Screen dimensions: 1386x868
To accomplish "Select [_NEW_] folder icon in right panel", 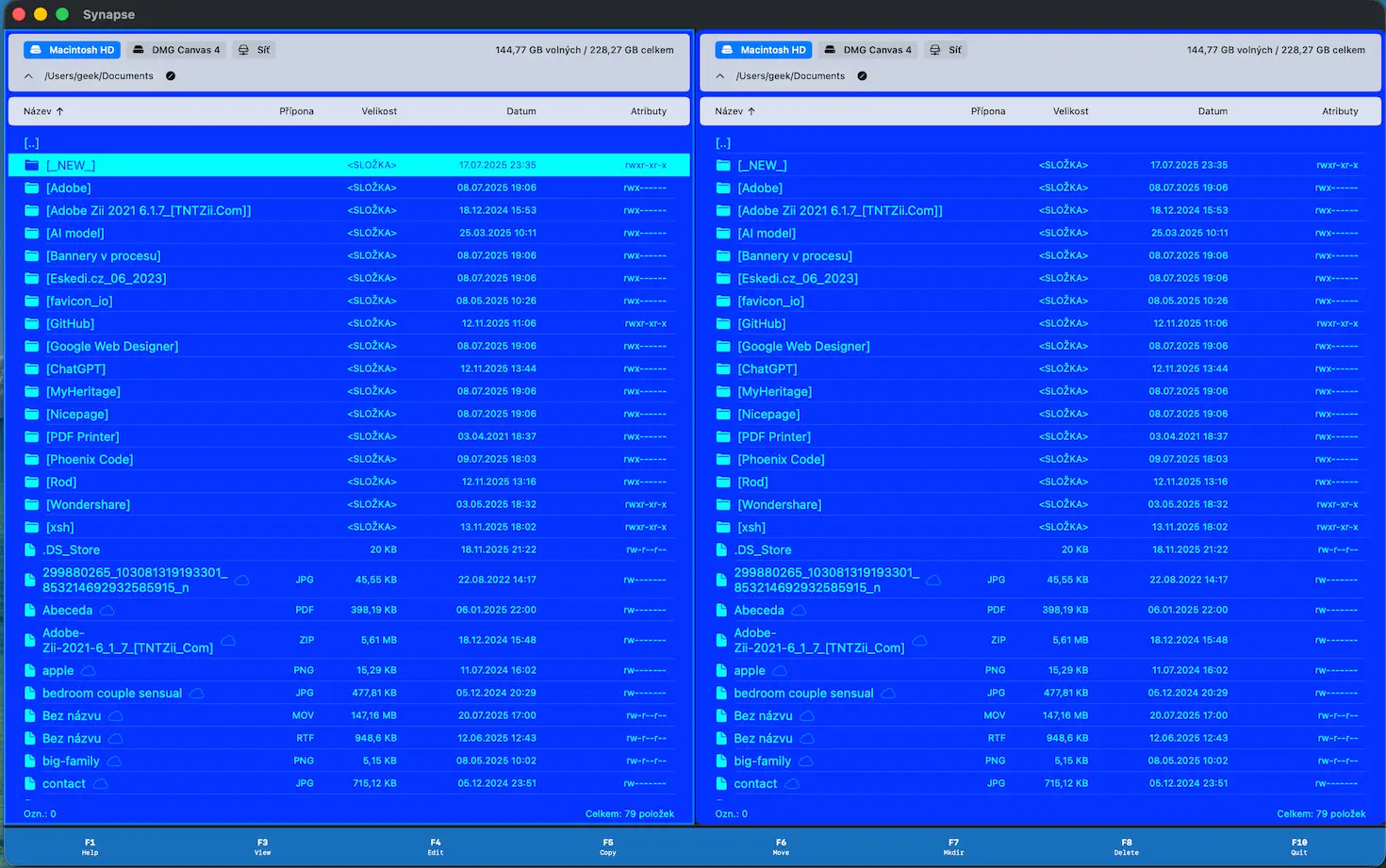I will click(x=723, y=165).
